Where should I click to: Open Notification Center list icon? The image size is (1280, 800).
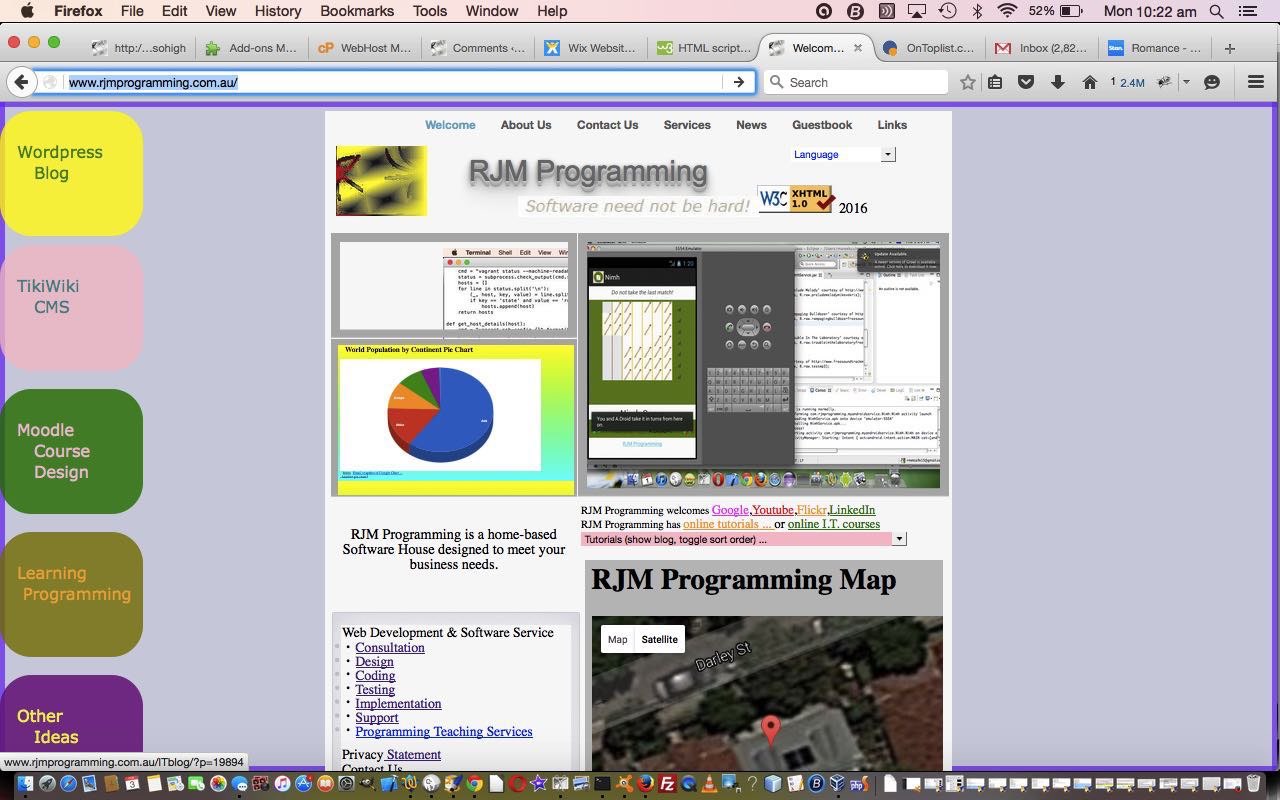pyautogui.click(x=1248, y=11)
